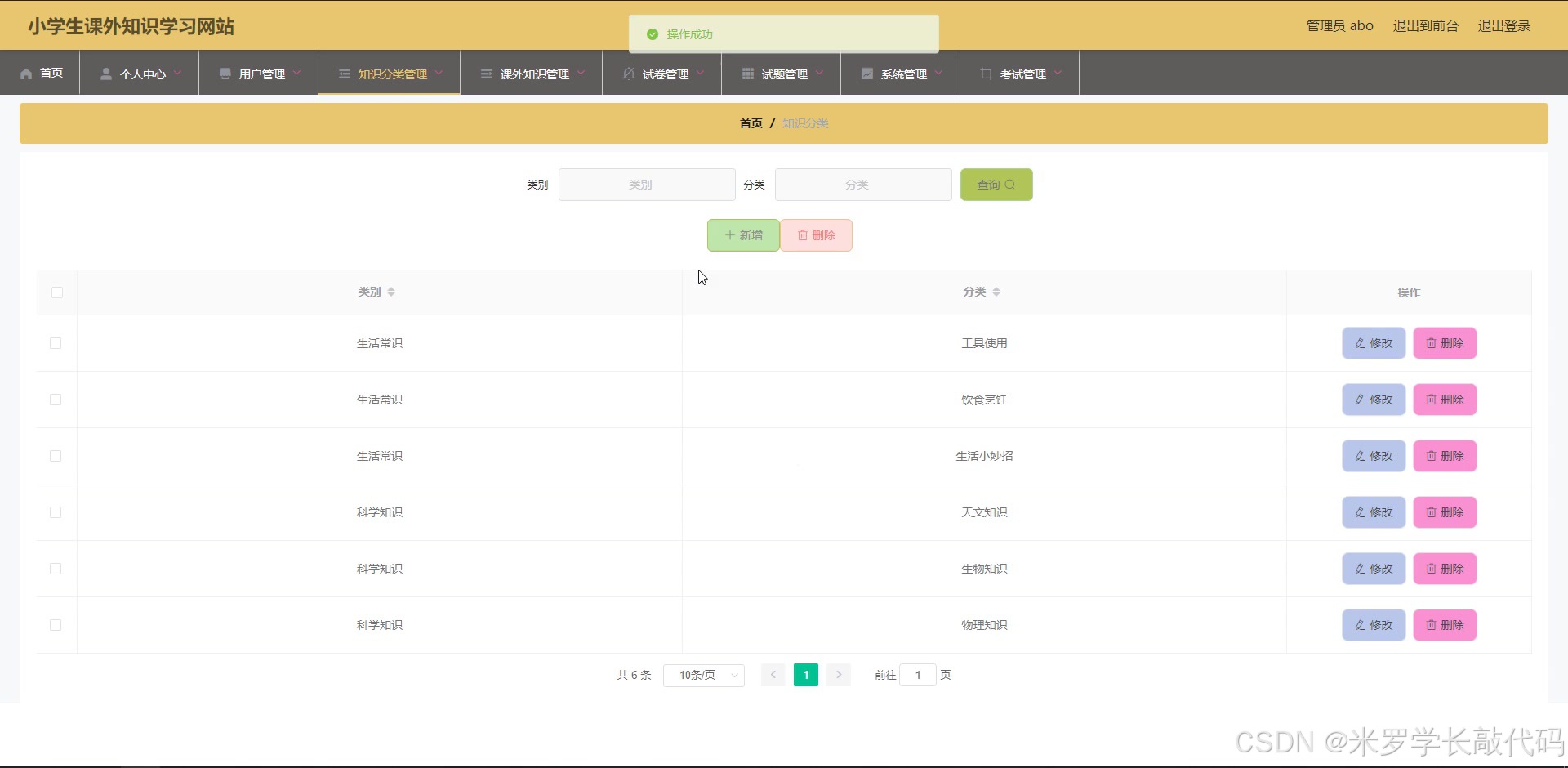The image size is (1568, 768).
Task: Open the 用户管理 nav menu
Action: click(259, 73)
